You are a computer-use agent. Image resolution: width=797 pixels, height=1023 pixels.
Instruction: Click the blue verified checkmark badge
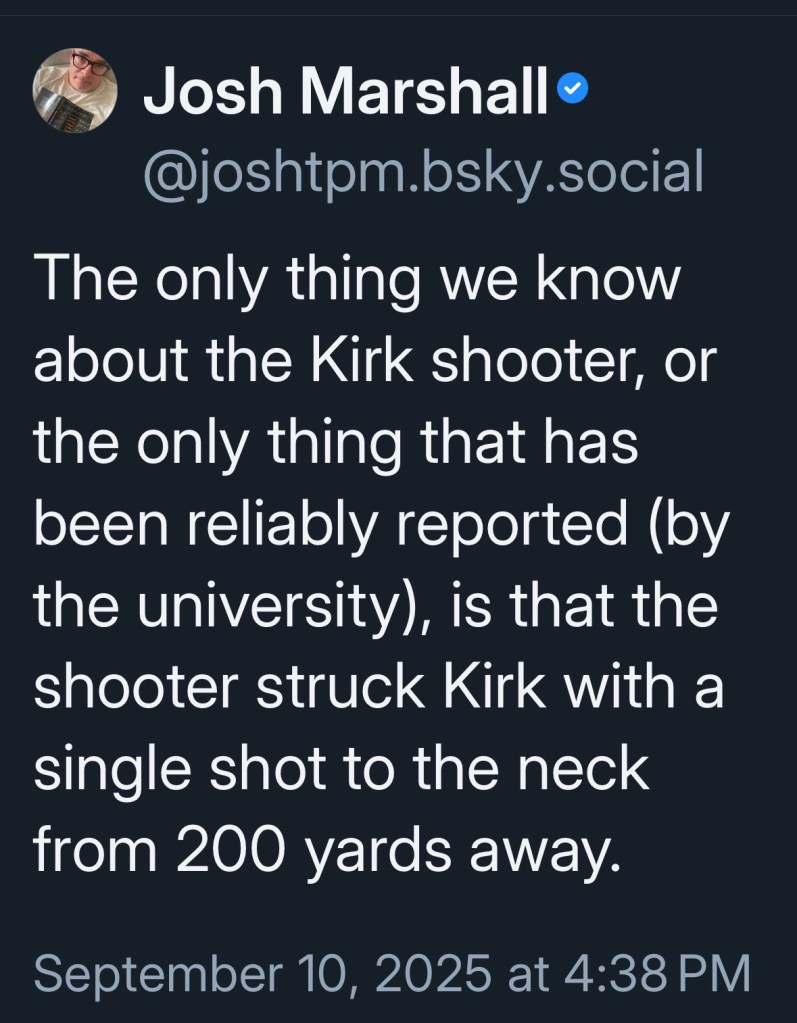(572, 92)
